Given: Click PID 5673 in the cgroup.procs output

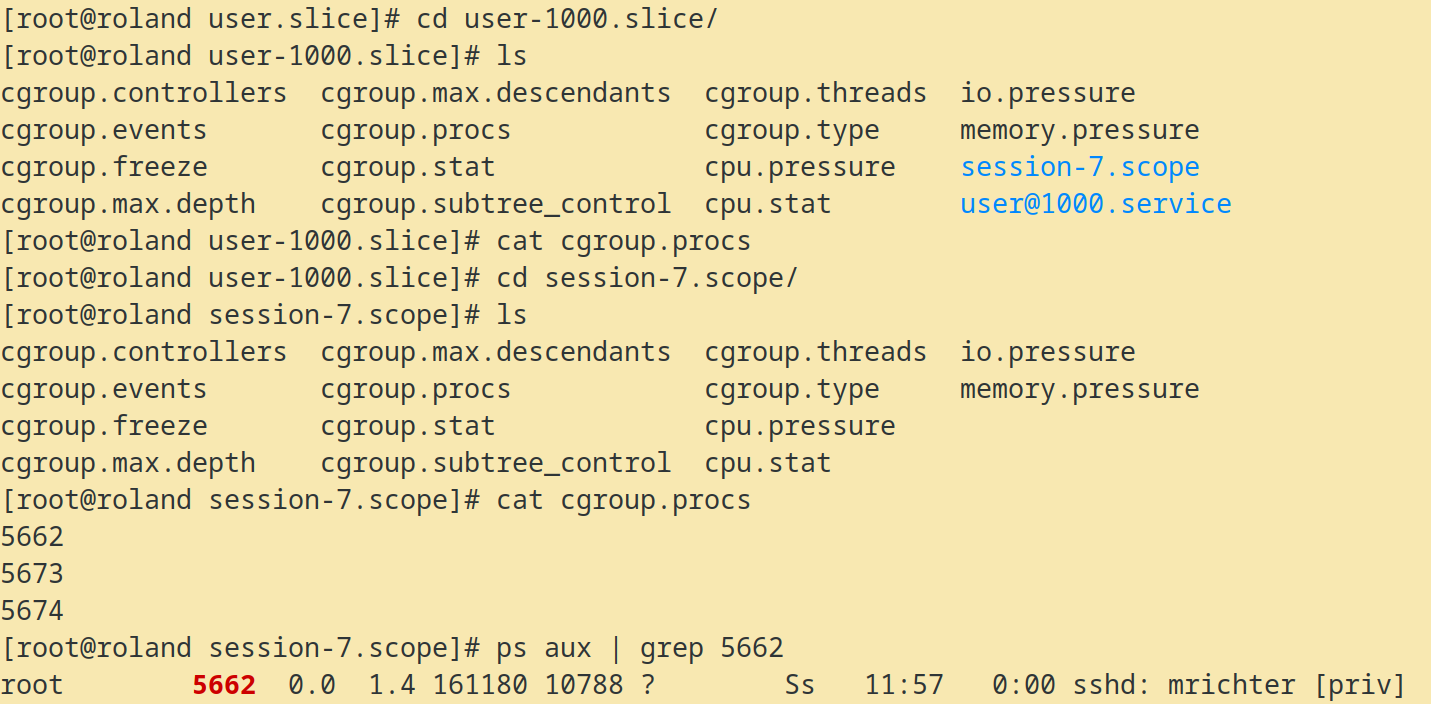Looking at the screenshot, I should pyautogui.click(x=32, y=574).
